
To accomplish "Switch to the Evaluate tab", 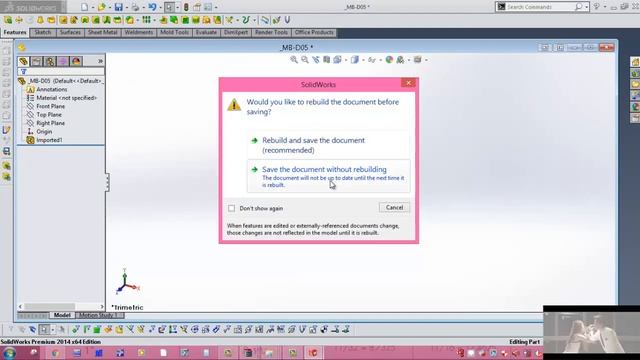I will [206, 32].
